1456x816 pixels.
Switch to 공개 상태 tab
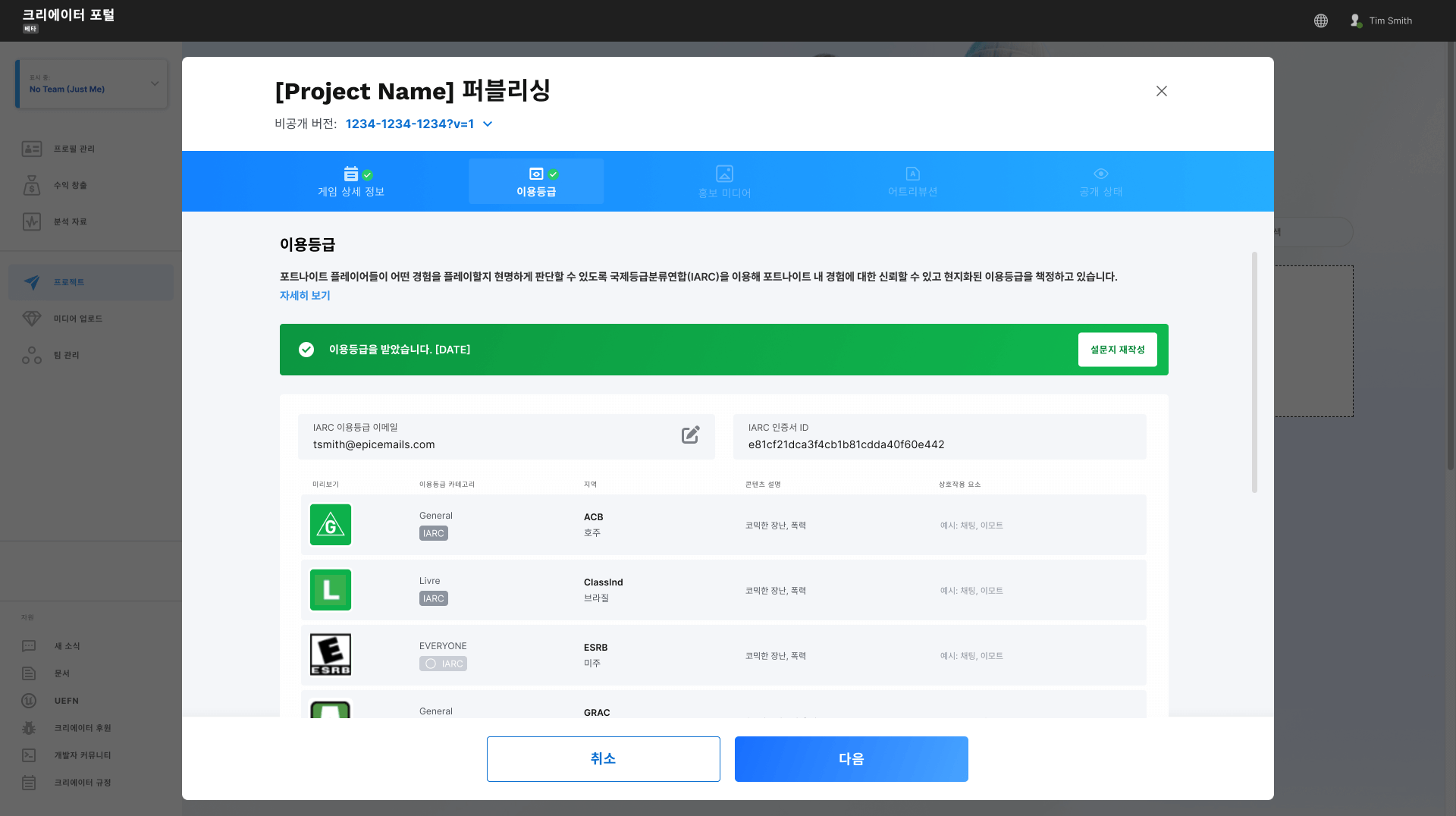tap(1101, 182)
